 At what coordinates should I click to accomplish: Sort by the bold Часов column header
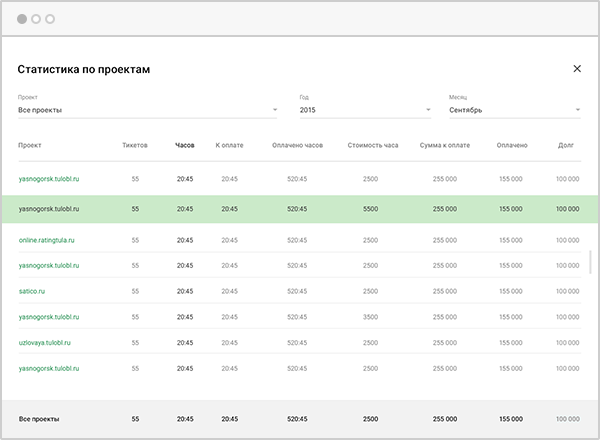[185, 145]
